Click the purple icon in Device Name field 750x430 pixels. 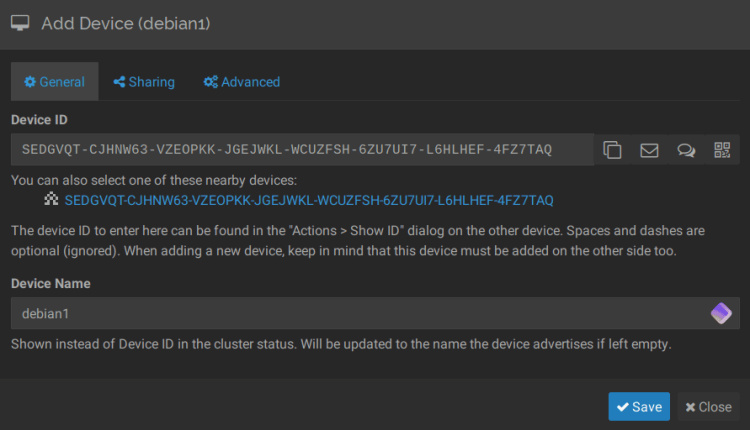tap(721, 314)
